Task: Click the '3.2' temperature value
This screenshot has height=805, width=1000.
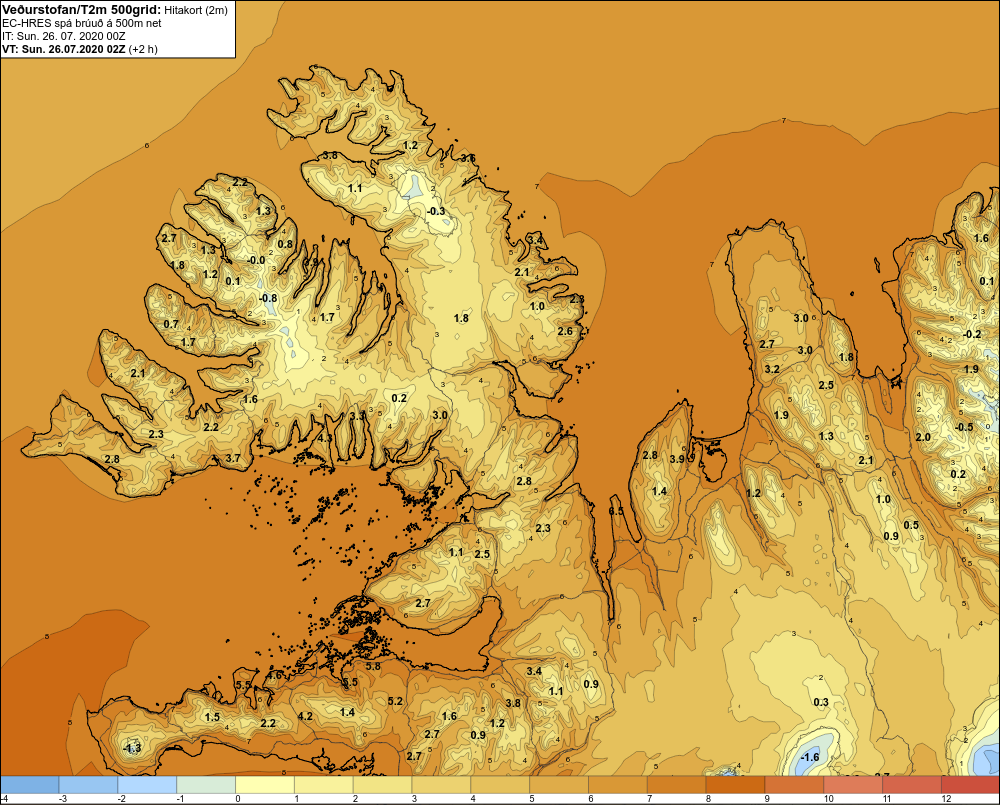Action: pos(772,369)
